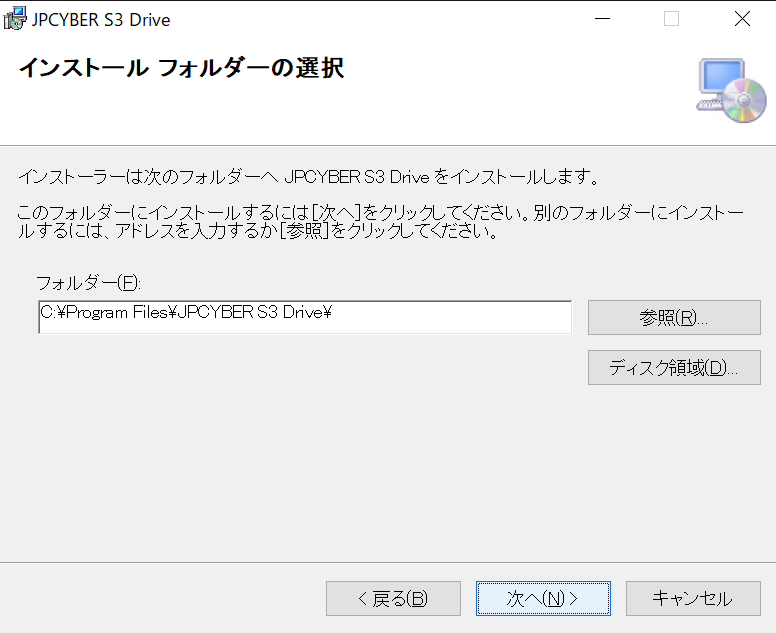Close the JPCYBER S3 Drive installer window

742,19
